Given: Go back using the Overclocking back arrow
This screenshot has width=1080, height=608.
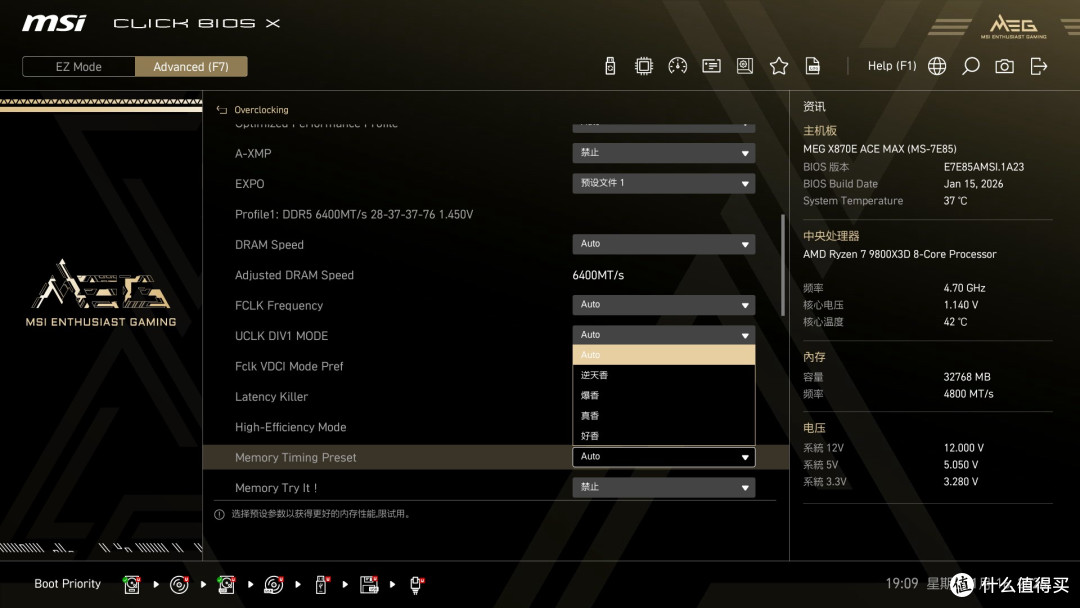Looking at the screenshot, I should (222, 109).
